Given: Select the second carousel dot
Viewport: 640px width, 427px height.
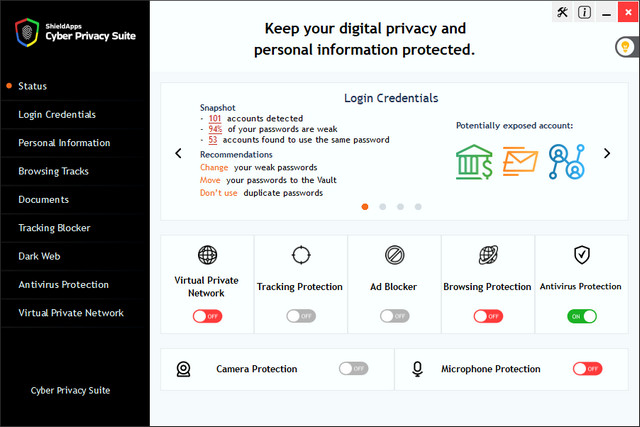Looking at the screenshot, I should point(382,207).
